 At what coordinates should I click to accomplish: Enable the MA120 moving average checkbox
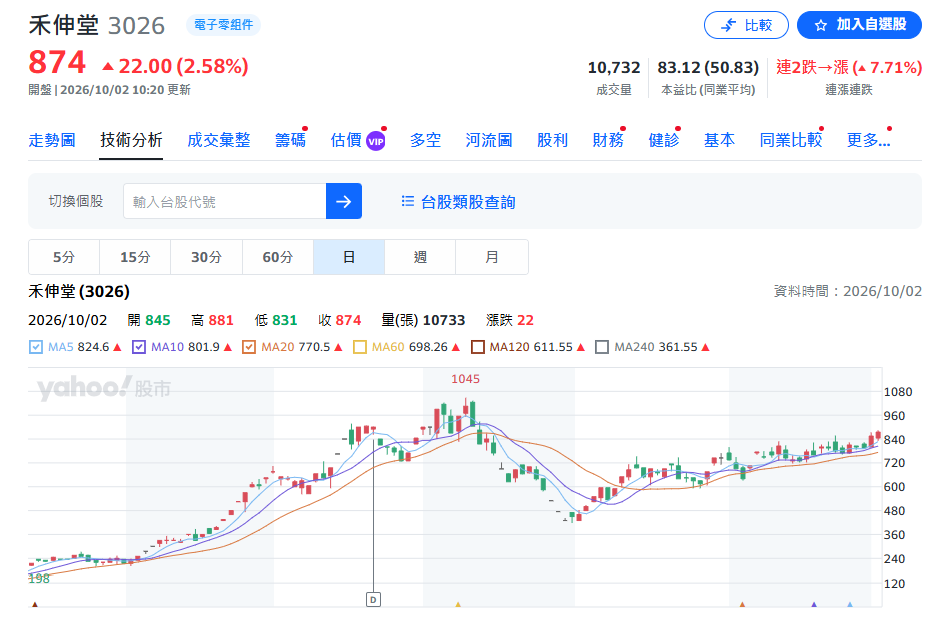[478, 347]
